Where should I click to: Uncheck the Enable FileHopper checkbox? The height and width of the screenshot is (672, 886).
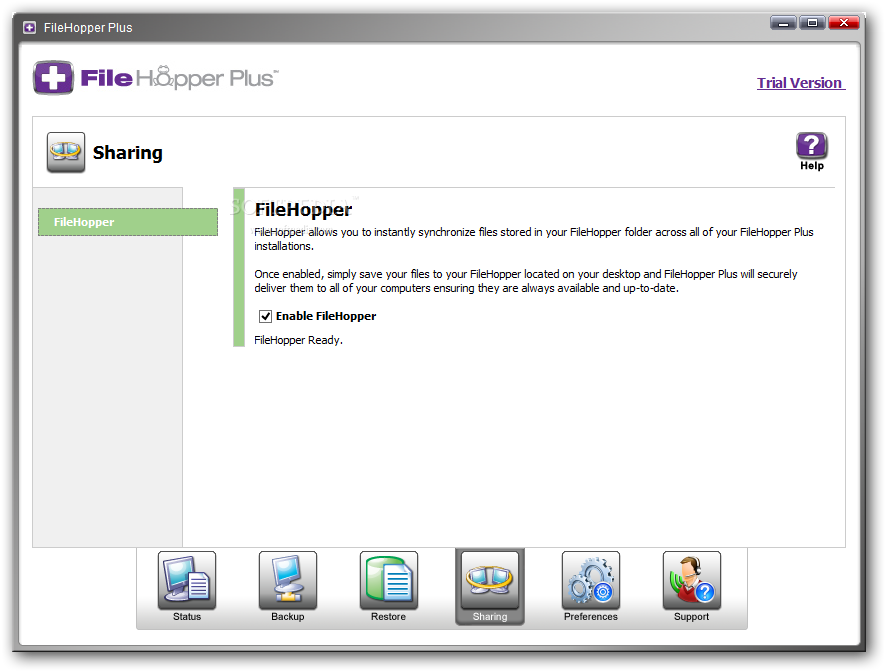[265, 316]
